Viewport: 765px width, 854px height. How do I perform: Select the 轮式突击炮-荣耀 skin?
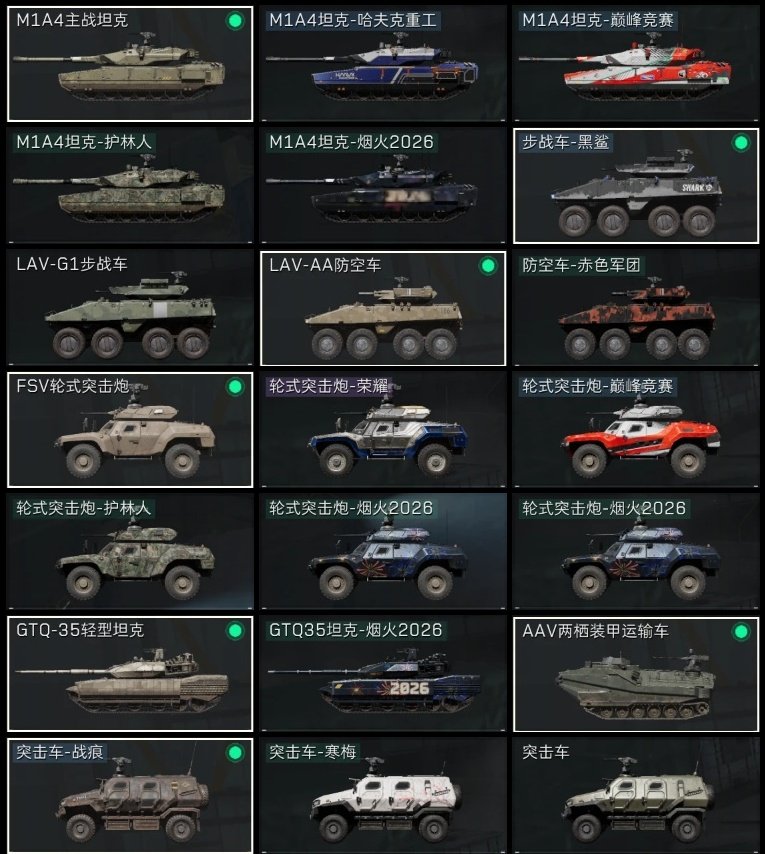pyautogui.click(x=383, y=430)
